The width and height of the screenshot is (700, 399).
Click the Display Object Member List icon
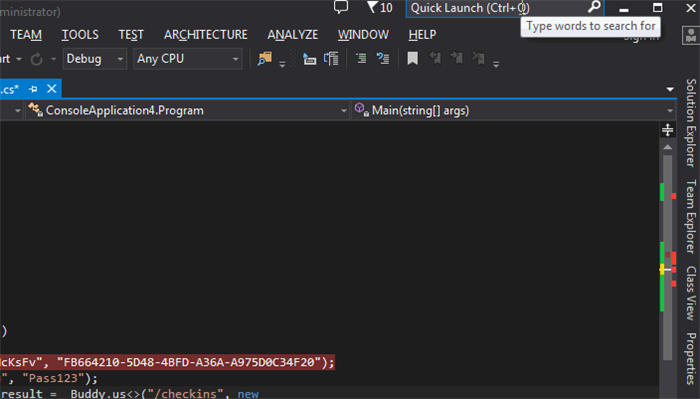[309, 59]
